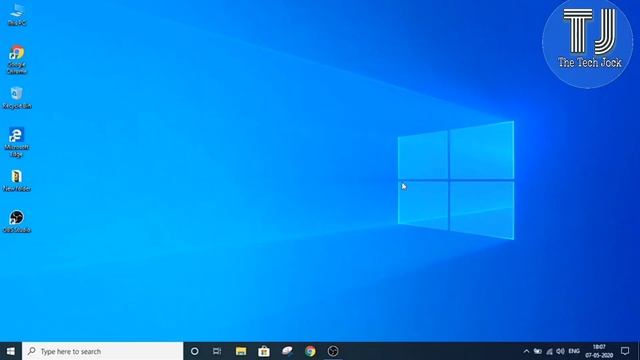Open Task View on the taskbar
This screenshot has width=640, height=360.
(x=217, y=351)
